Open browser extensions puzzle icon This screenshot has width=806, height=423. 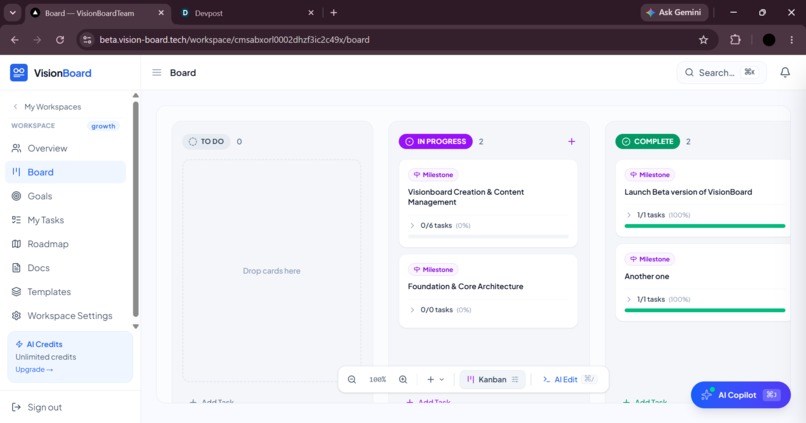pos(736,40)
